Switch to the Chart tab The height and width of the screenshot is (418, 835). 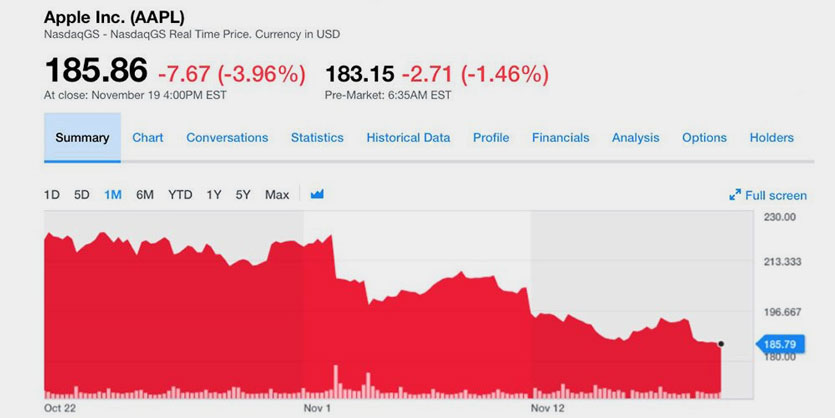point(148,138)
